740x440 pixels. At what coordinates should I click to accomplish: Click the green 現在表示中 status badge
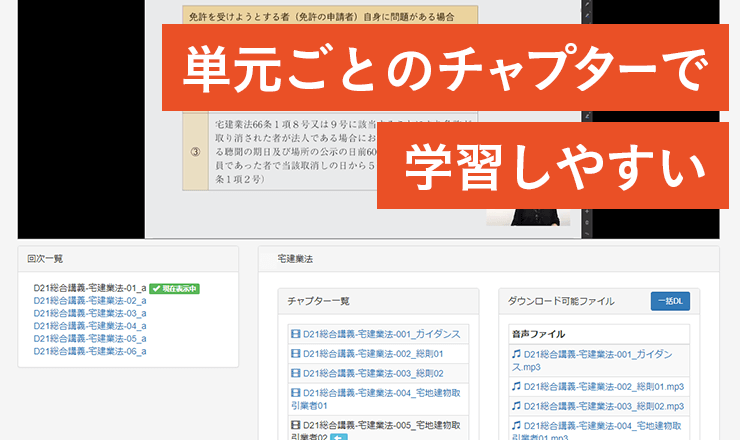pos(175,288)
